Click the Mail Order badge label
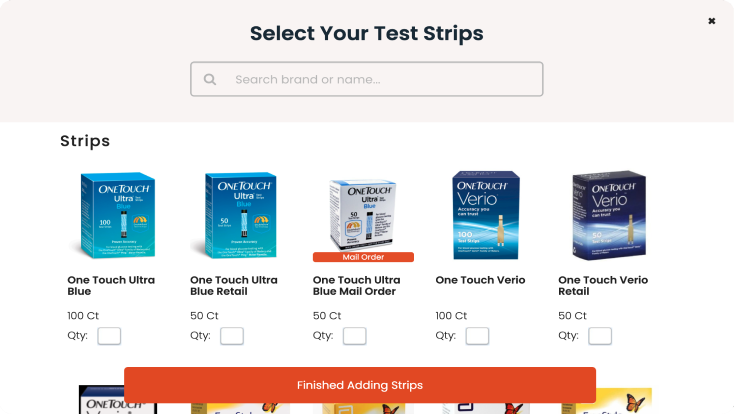Viewport: 735px width, 414px height. click(x=363, y=257)
